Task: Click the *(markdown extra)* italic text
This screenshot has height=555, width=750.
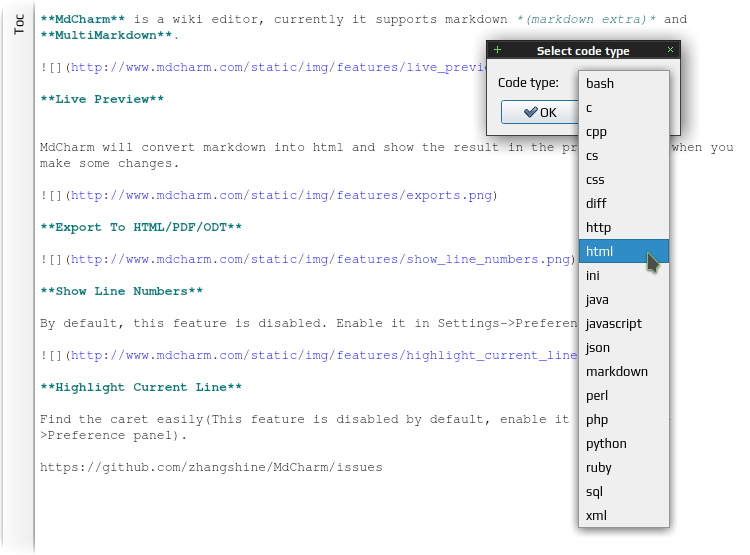Action: point(586,19)
